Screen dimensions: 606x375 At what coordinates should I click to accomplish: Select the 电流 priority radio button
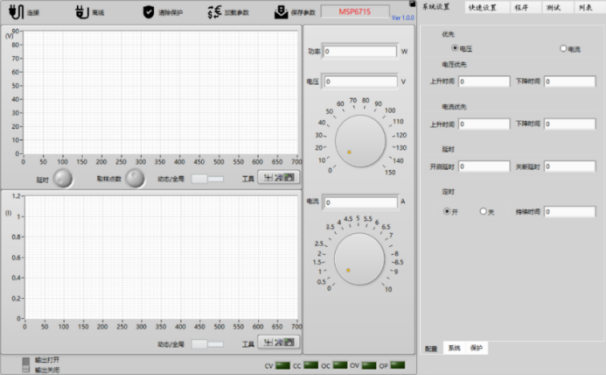[563, 48]
